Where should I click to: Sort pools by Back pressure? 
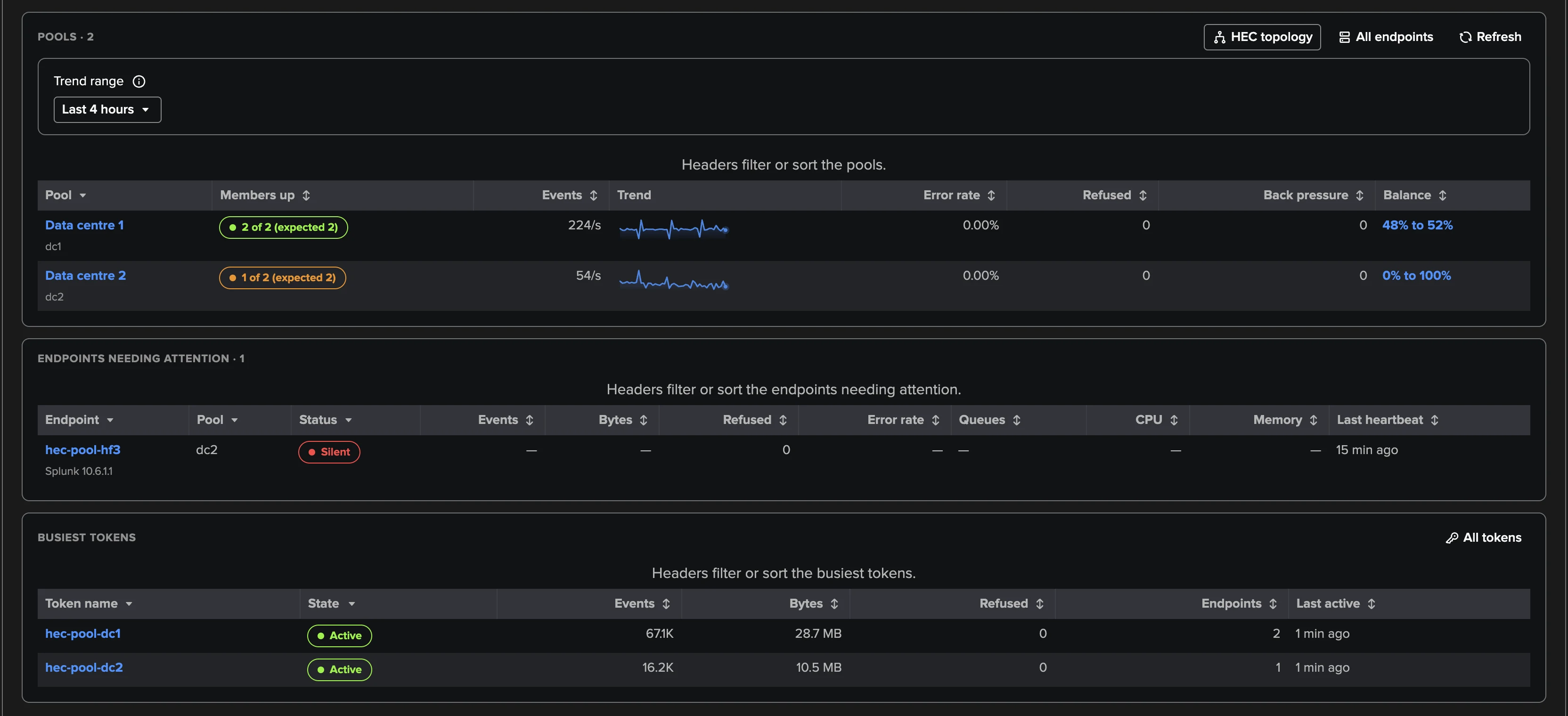(x=1359, y=195)
